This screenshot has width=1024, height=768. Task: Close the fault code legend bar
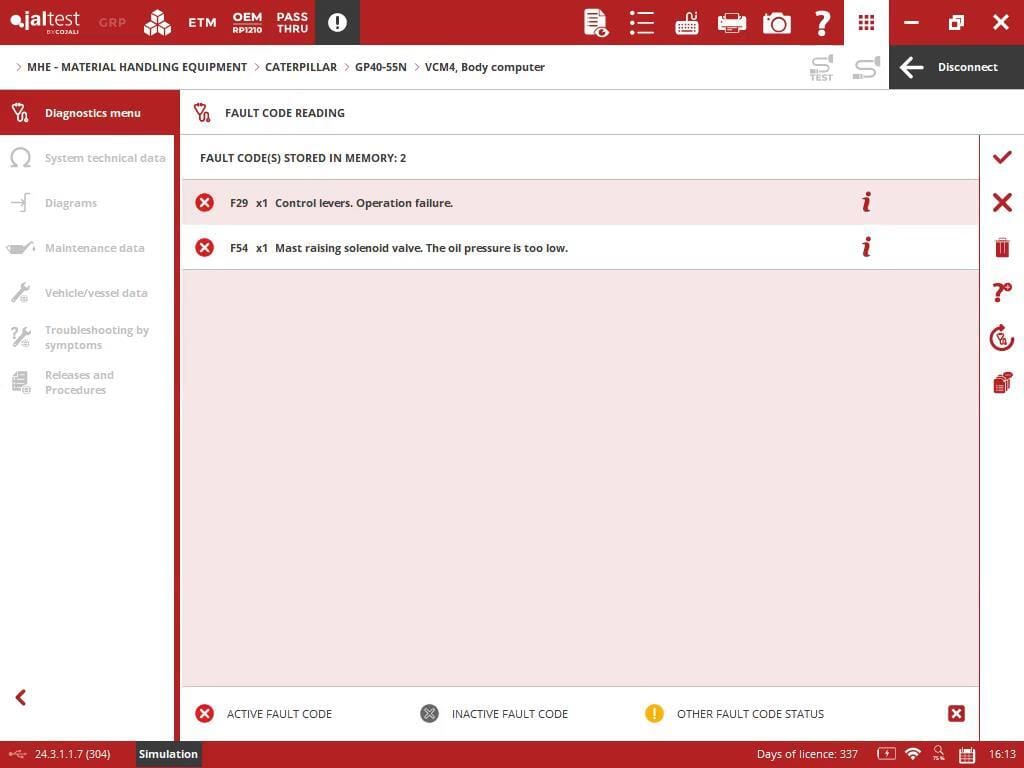click(x=956, y=713)
